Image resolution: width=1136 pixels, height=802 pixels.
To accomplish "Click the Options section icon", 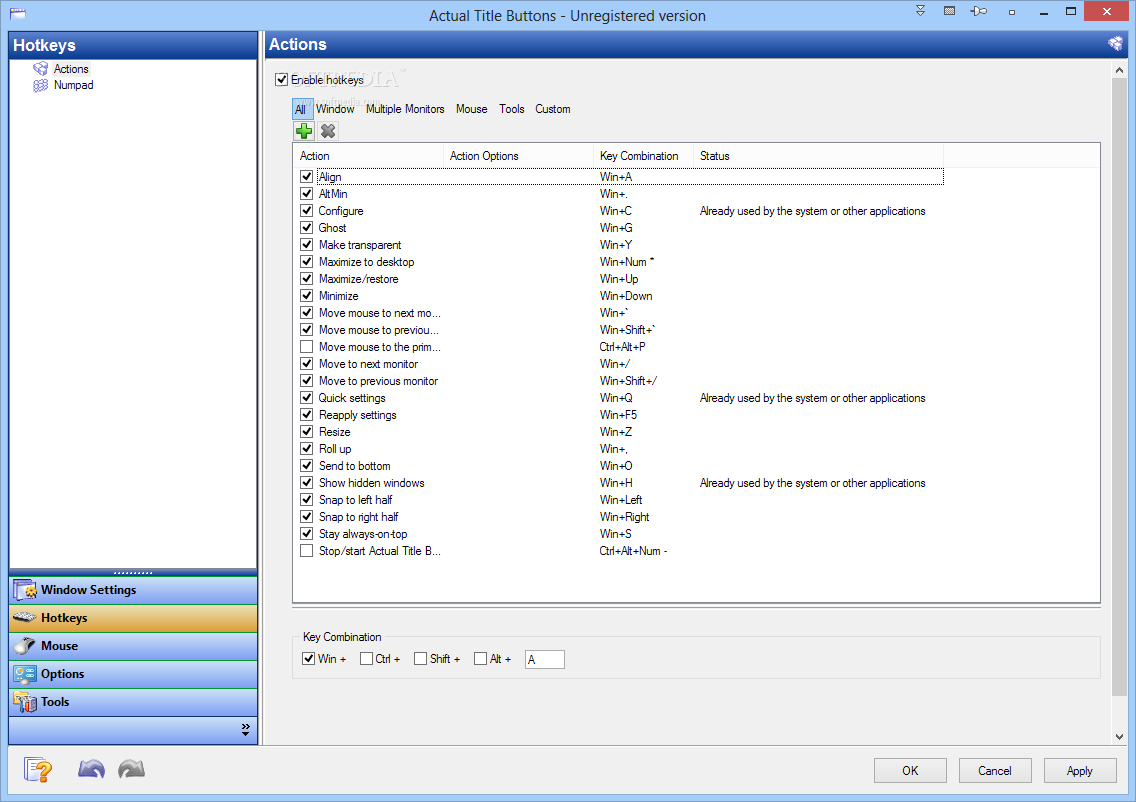I will (25, 674).
